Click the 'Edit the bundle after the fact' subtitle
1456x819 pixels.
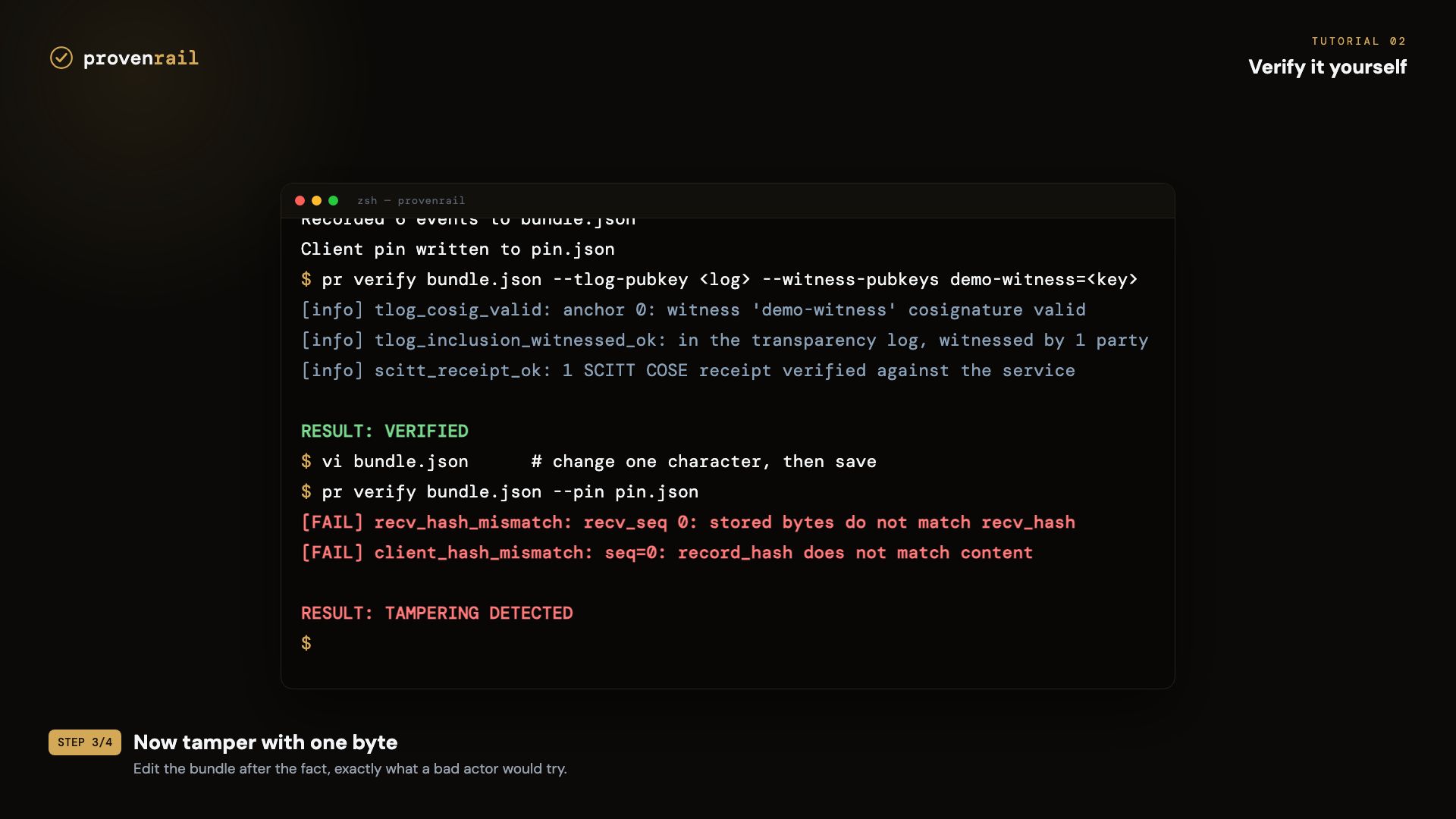pyautogui.click(x=350, y=769)
